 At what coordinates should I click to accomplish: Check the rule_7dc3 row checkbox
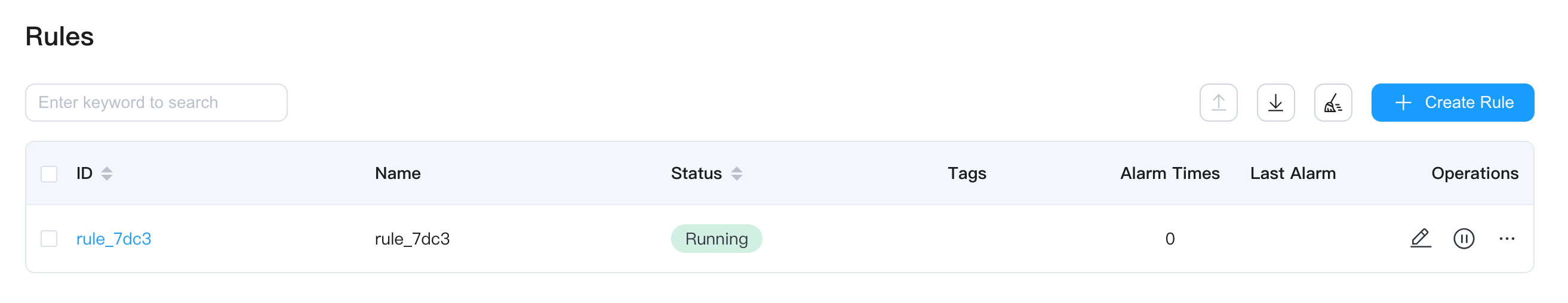49,239
